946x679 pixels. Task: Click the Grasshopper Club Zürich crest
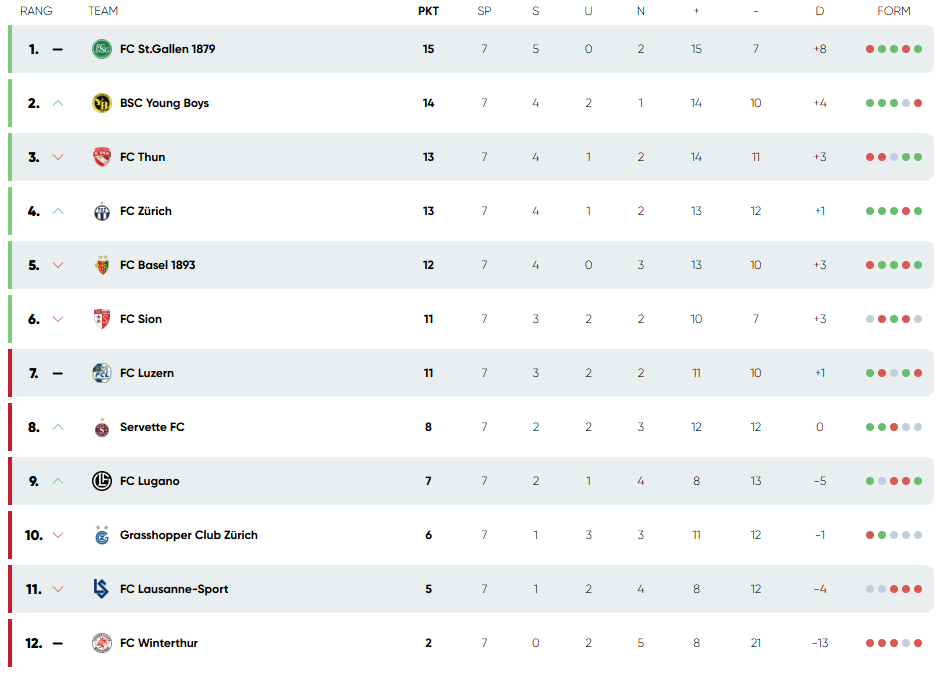pos(101,535)
